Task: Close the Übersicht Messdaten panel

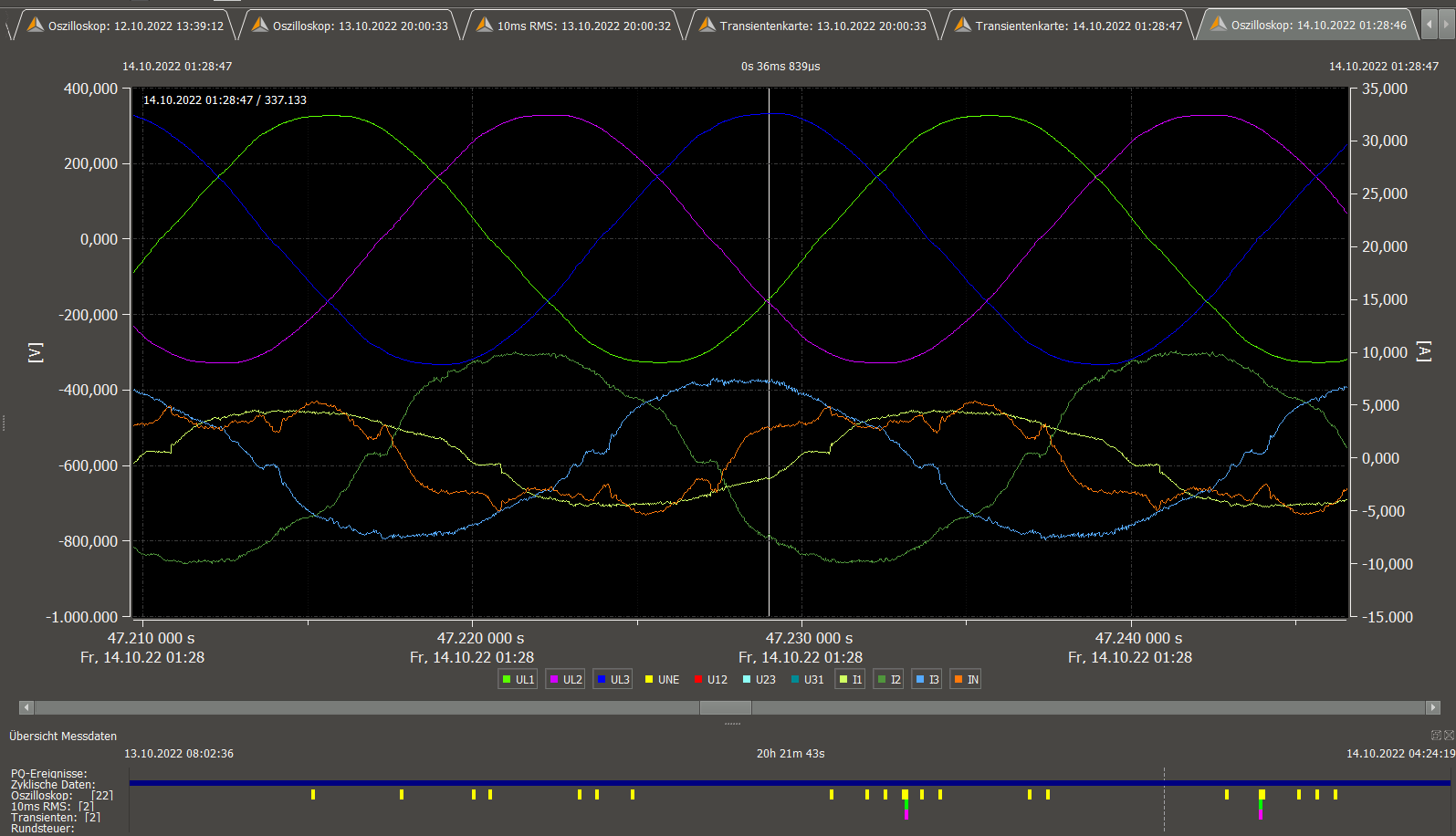Action: (1449, 735)
